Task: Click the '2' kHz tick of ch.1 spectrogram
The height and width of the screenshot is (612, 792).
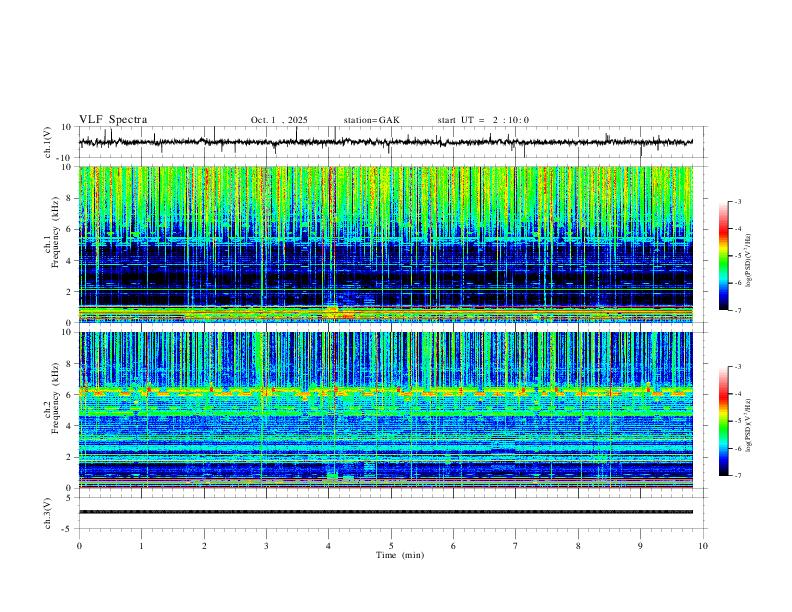Action: (x=70, y=291)
